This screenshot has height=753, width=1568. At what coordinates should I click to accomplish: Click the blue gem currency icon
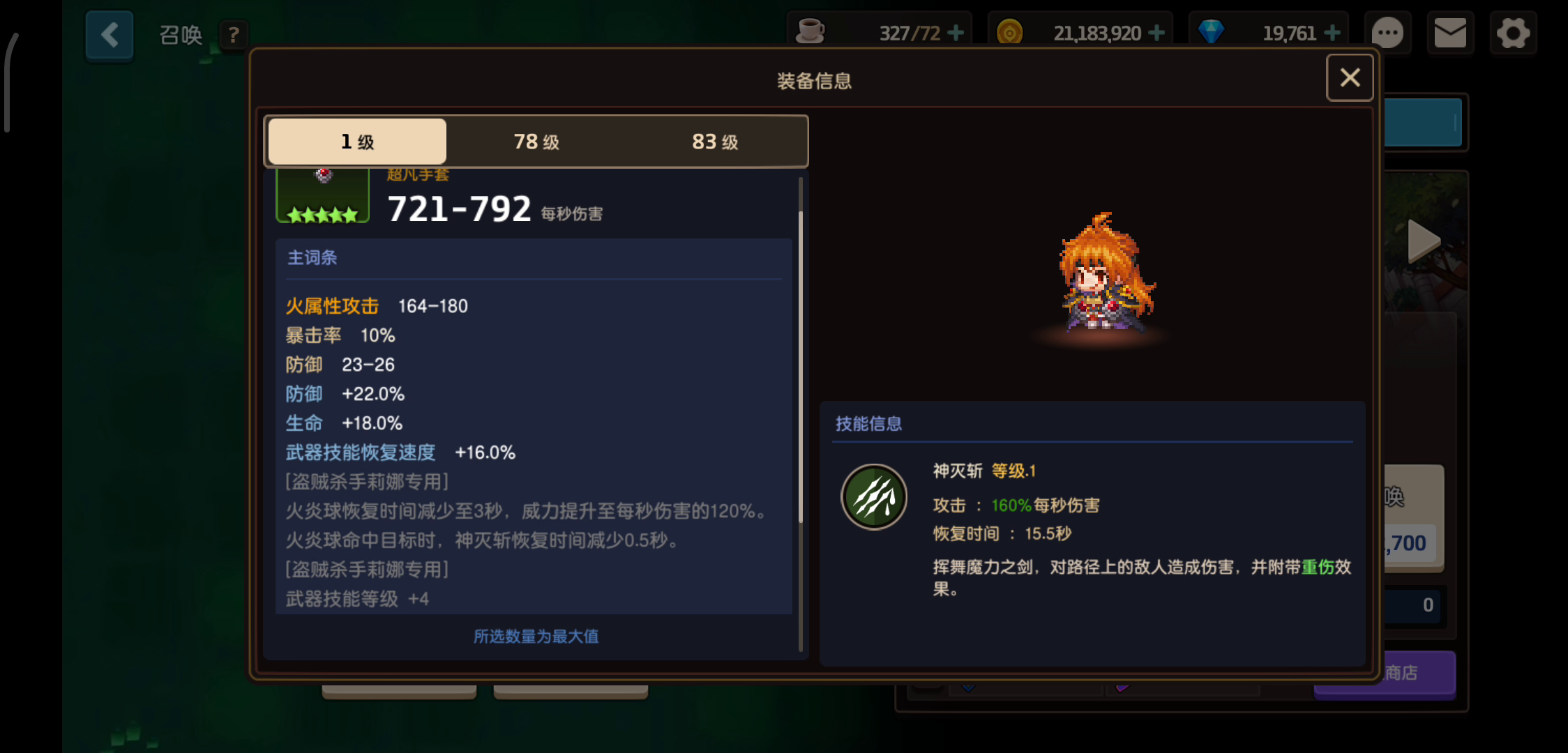[x=1211, y=32]
